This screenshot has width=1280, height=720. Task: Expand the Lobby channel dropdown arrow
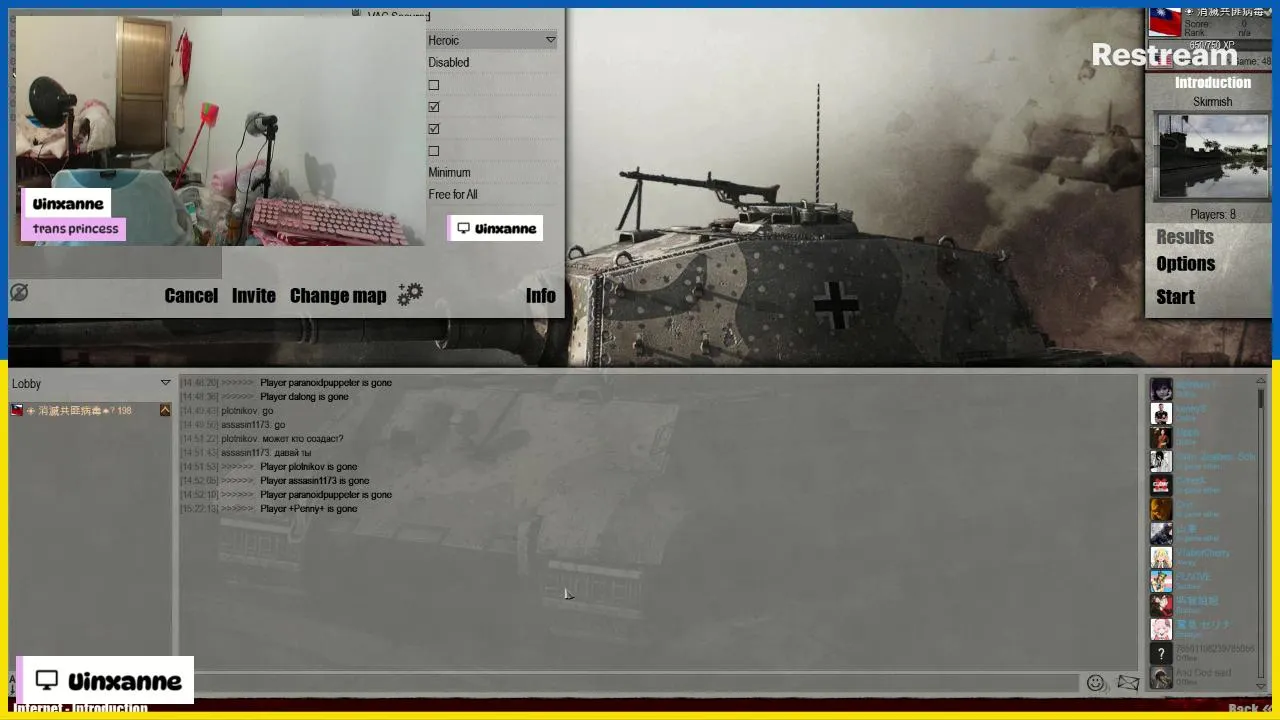coord(165,383)
